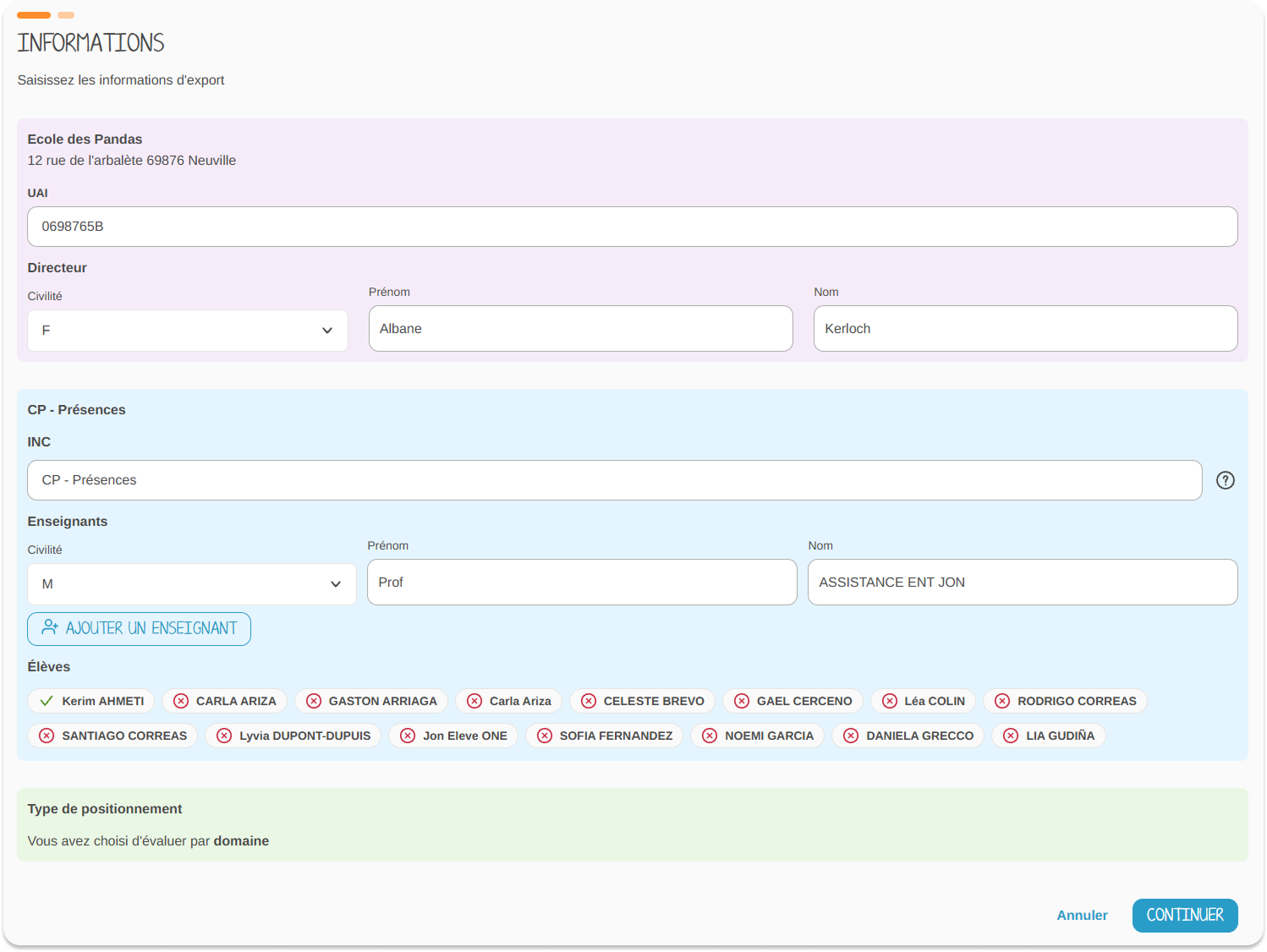Click the X icon on SANTIAGO CORREAS chip
The image size is (1267, 952).
pos(47,736)
